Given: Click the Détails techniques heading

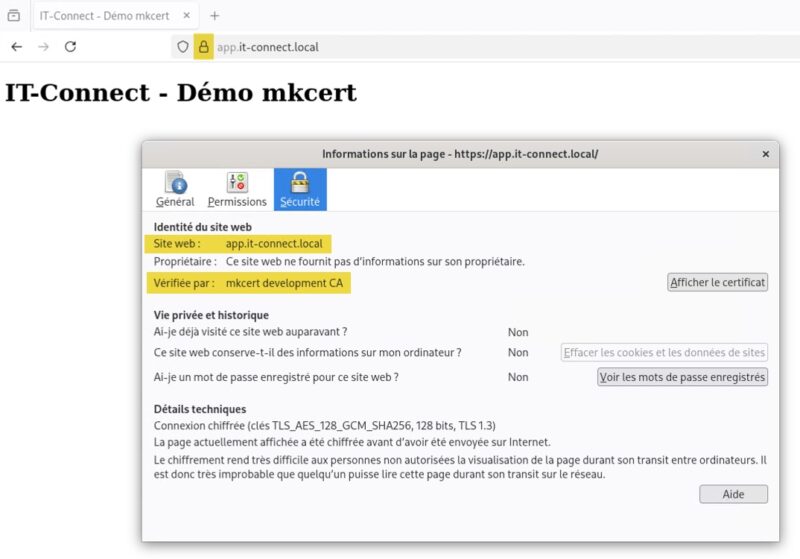Looking at the screenshot, I should [200, 409].
